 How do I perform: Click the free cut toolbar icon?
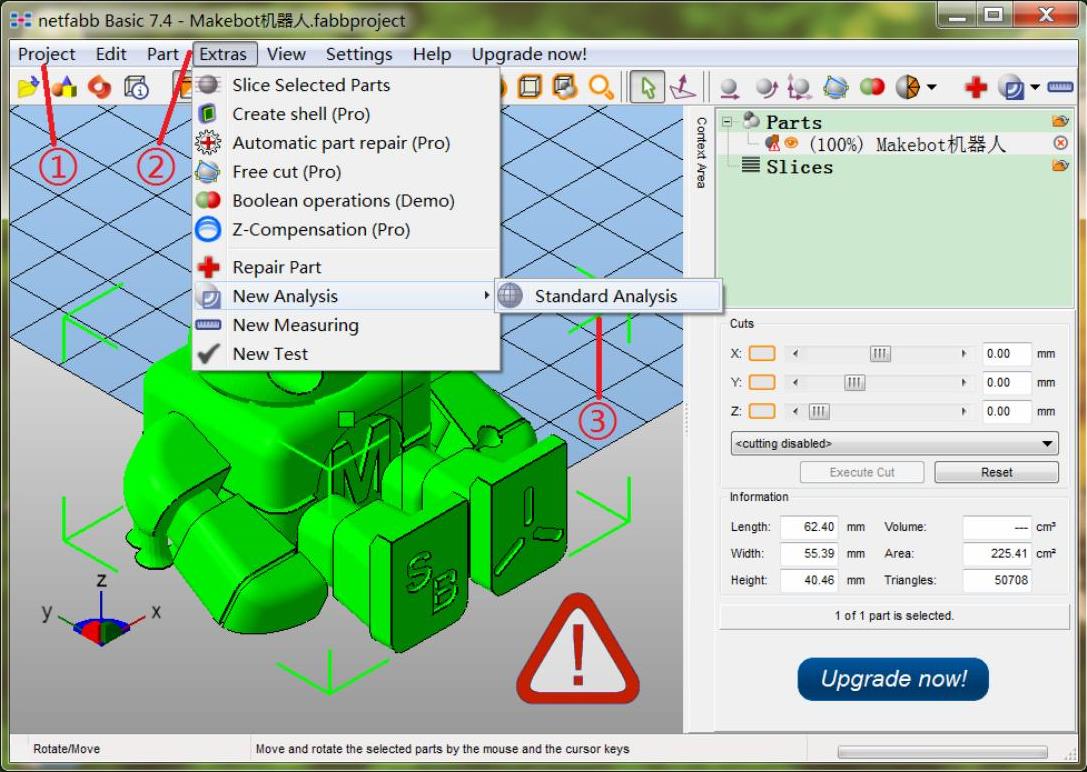(835, 87)
